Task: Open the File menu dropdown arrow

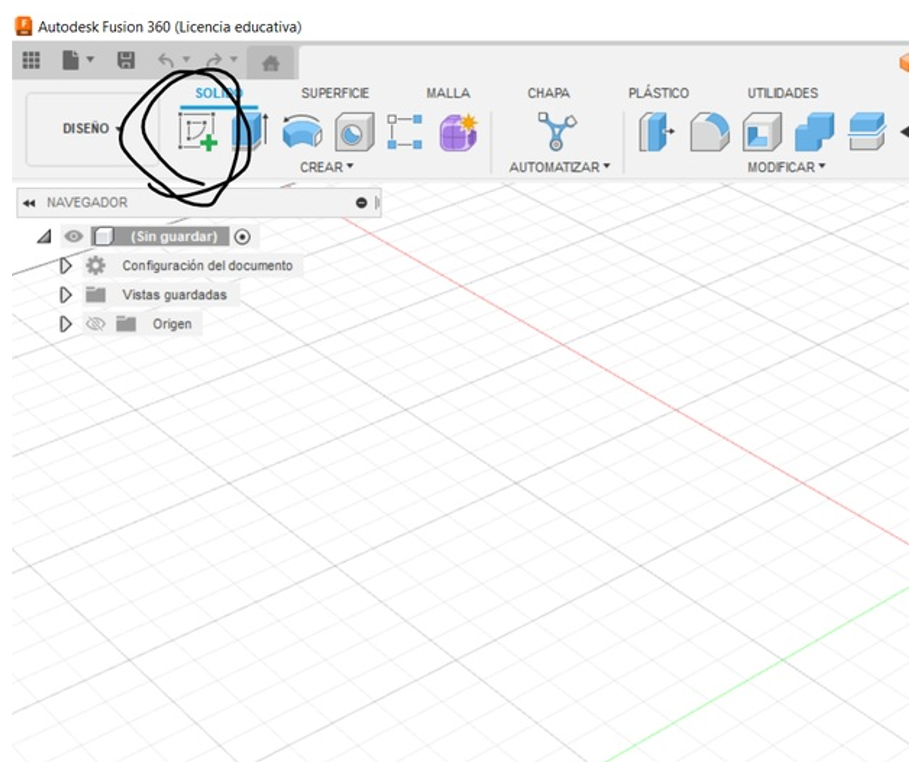Action: pyautogui.click(x=90, y=59)
